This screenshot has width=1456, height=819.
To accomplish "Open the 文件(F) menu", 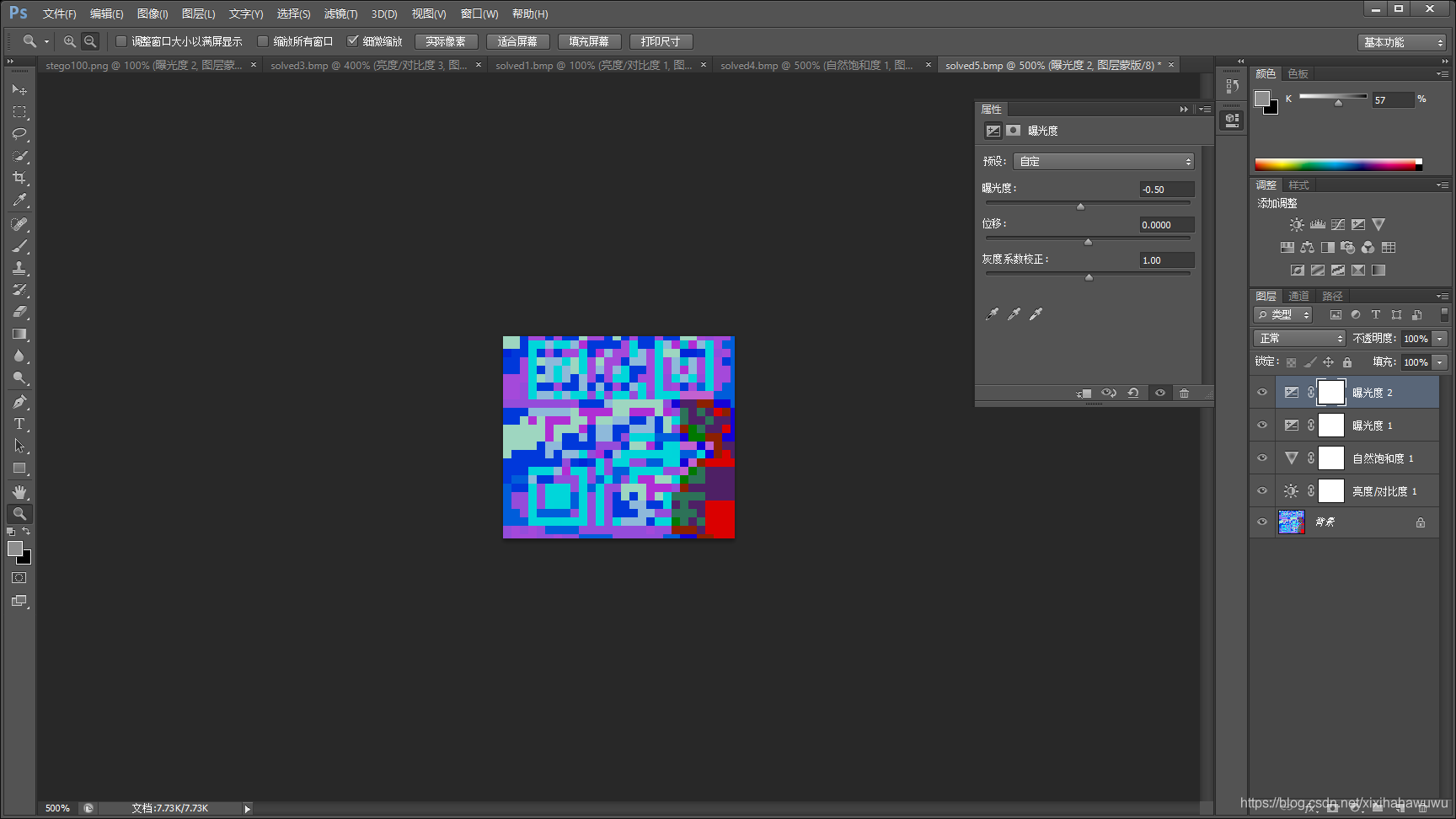I will point(59,14).
